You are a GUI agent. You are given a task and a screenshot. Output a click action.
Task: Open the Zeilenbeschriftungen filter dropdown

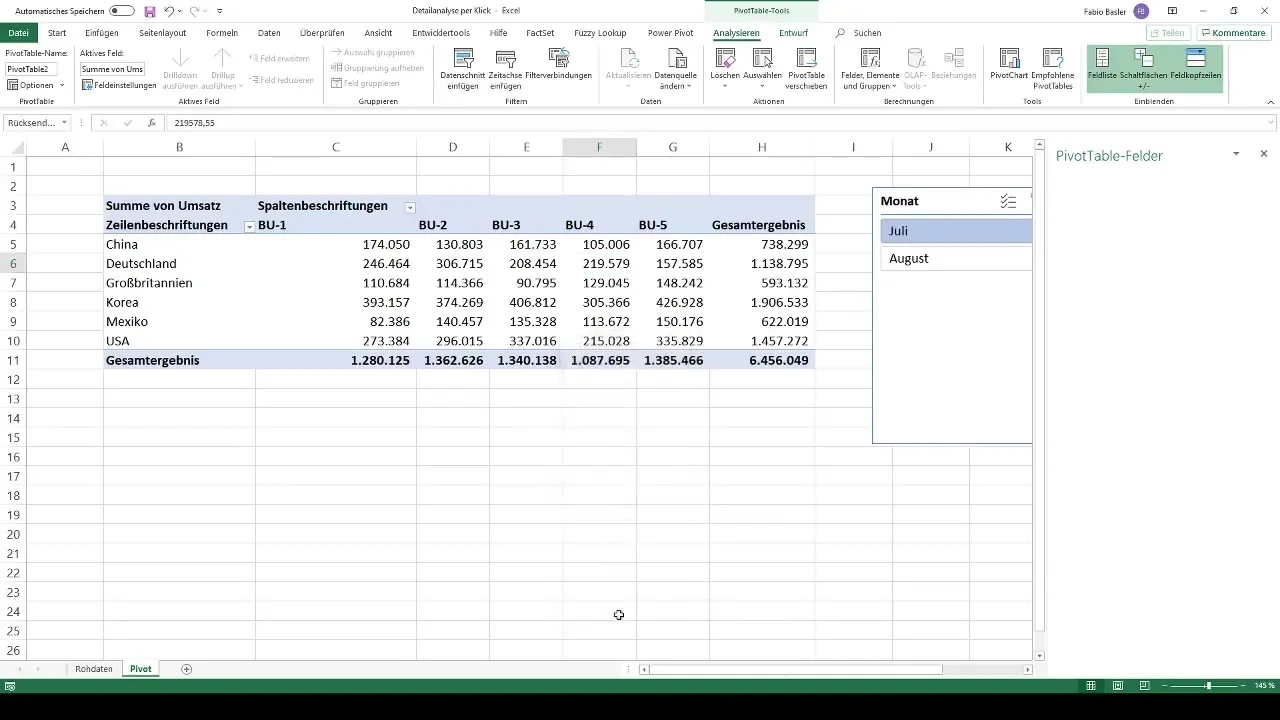pos(248,226)
